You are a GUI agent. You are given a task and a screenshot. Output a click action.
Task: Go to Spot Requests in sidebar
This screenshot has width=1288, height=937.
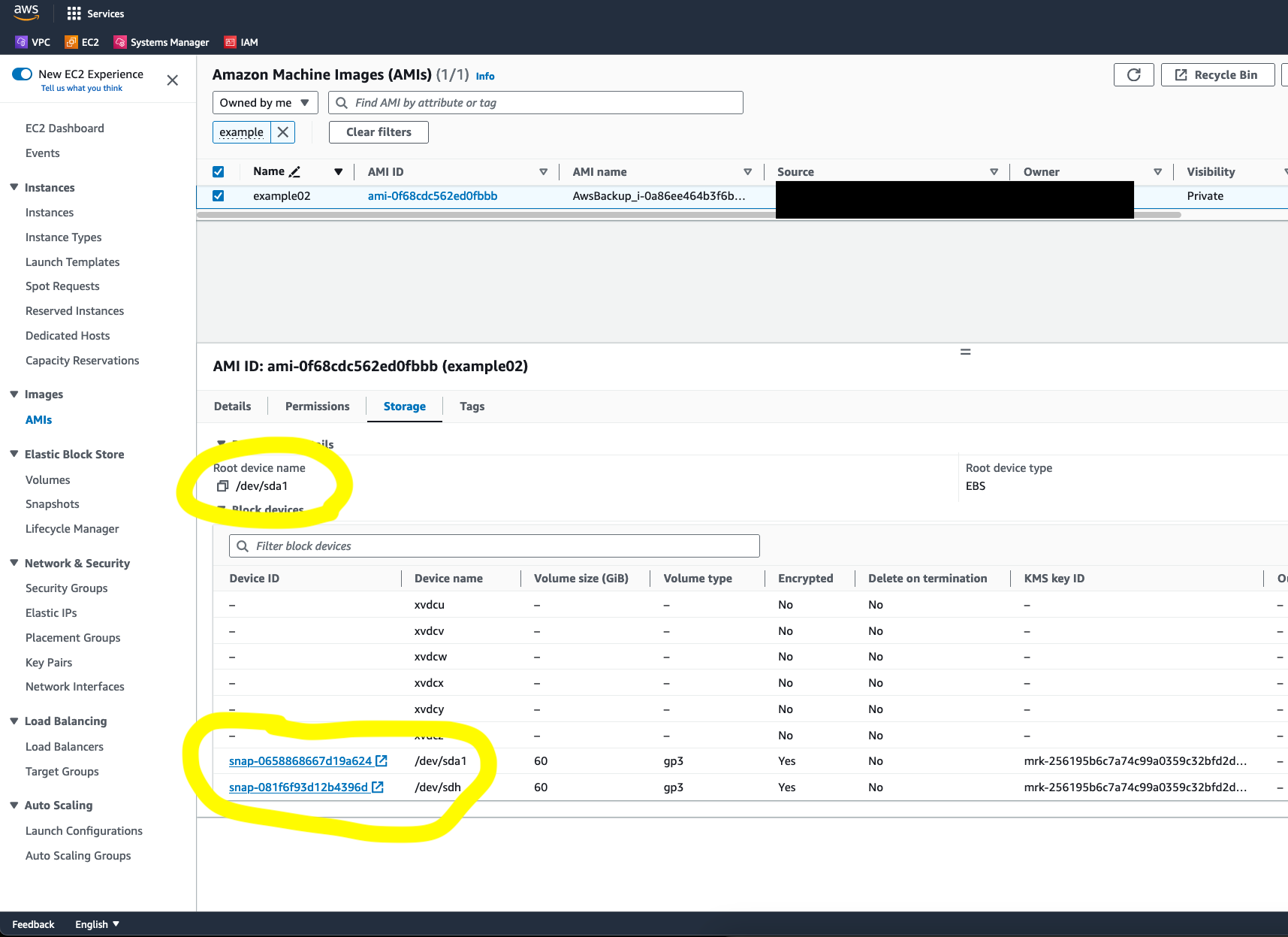tap(62, 286)
